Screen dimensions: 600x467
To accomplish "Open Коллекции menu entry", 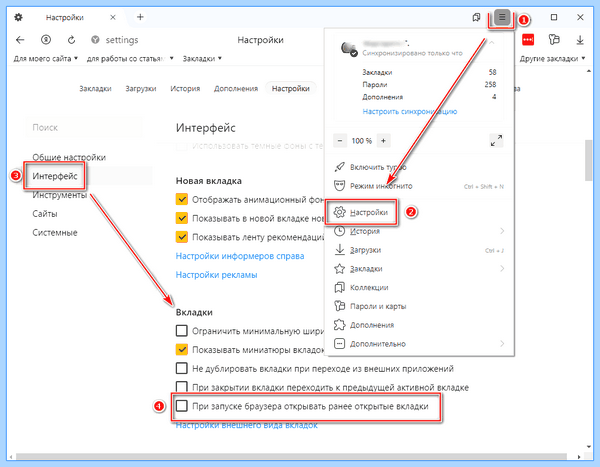I will click(x=419, y=287).
